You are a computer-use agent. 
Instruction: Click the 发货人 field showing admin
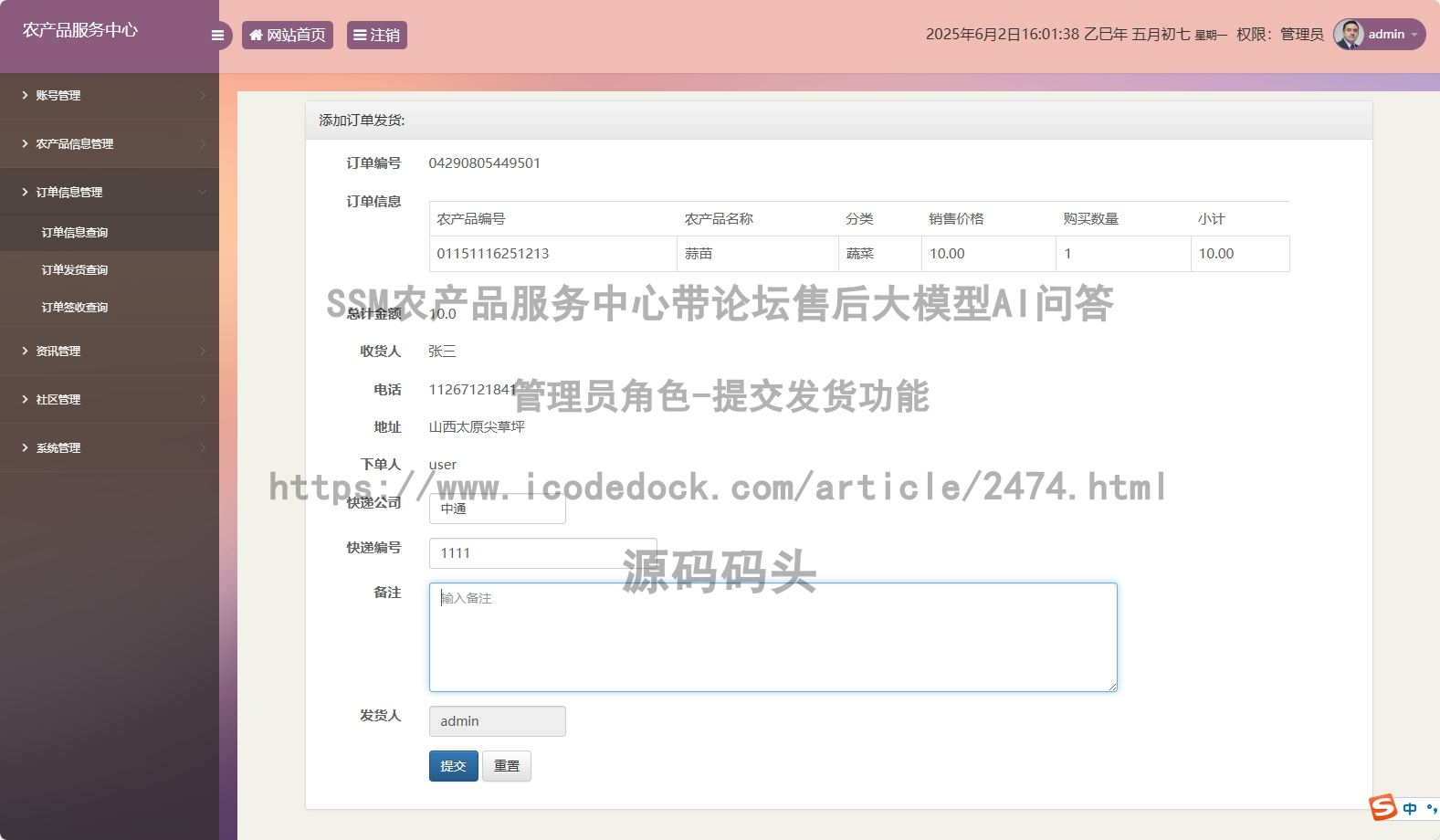point(498,721)
